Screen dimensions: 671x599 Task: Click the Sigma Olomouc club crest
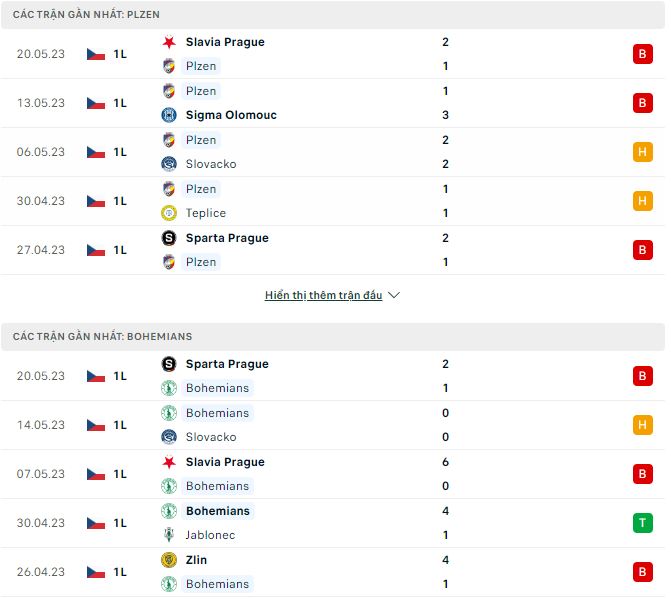tap(168, 115)
